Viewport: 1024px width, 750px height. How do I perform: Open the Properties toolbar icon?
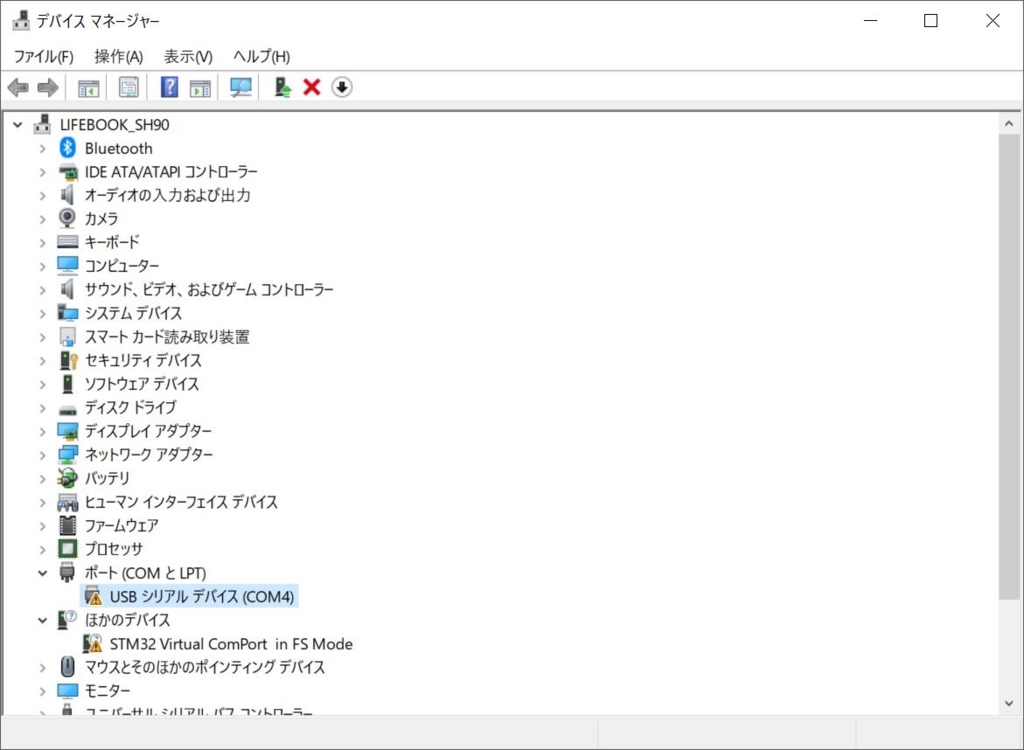pyautogui.click(x=129, y=87)
